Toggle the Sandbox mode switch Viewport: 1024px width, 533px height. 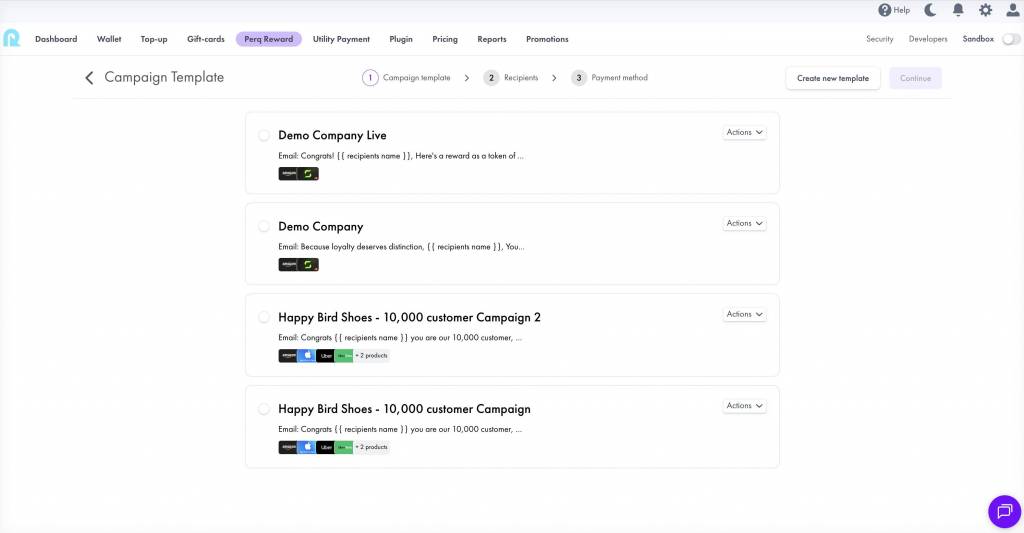[1011, 39]
